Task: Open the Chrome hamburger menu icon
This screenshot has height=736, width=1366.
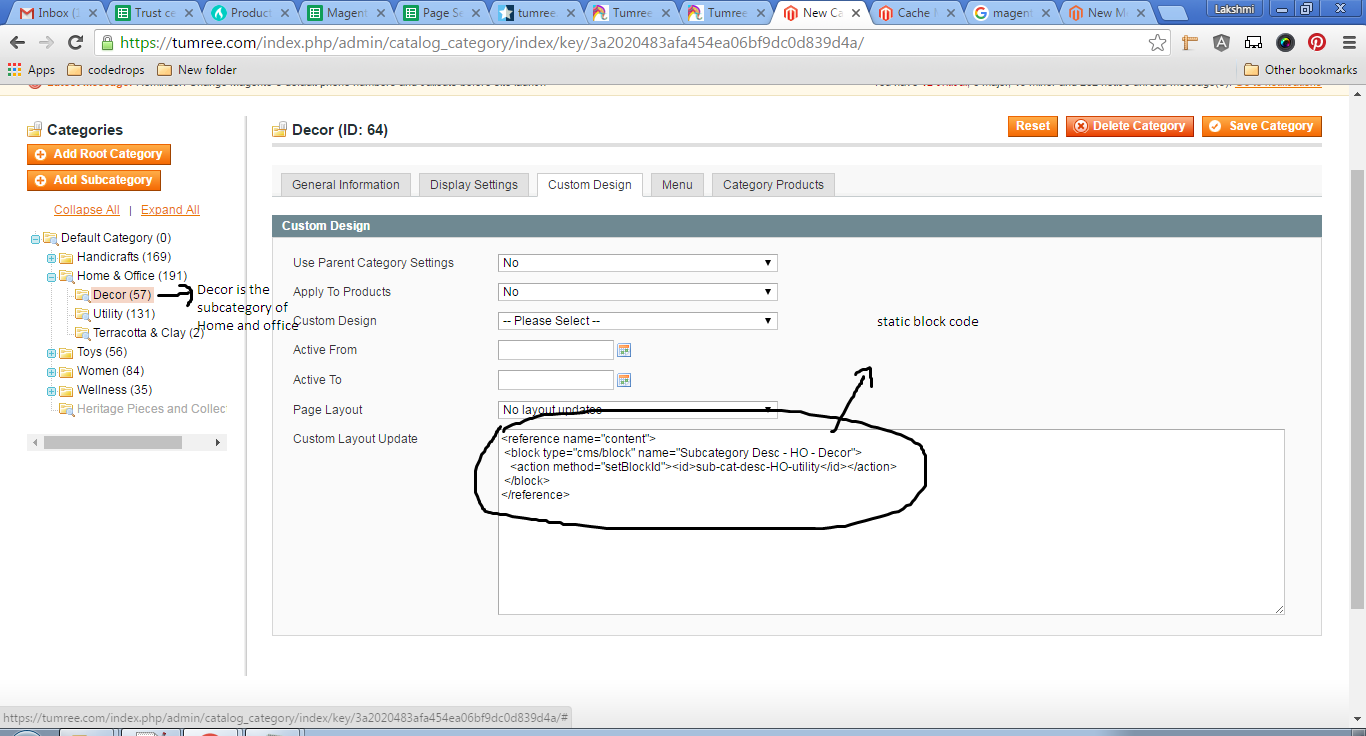Action: click(1349, 42)
